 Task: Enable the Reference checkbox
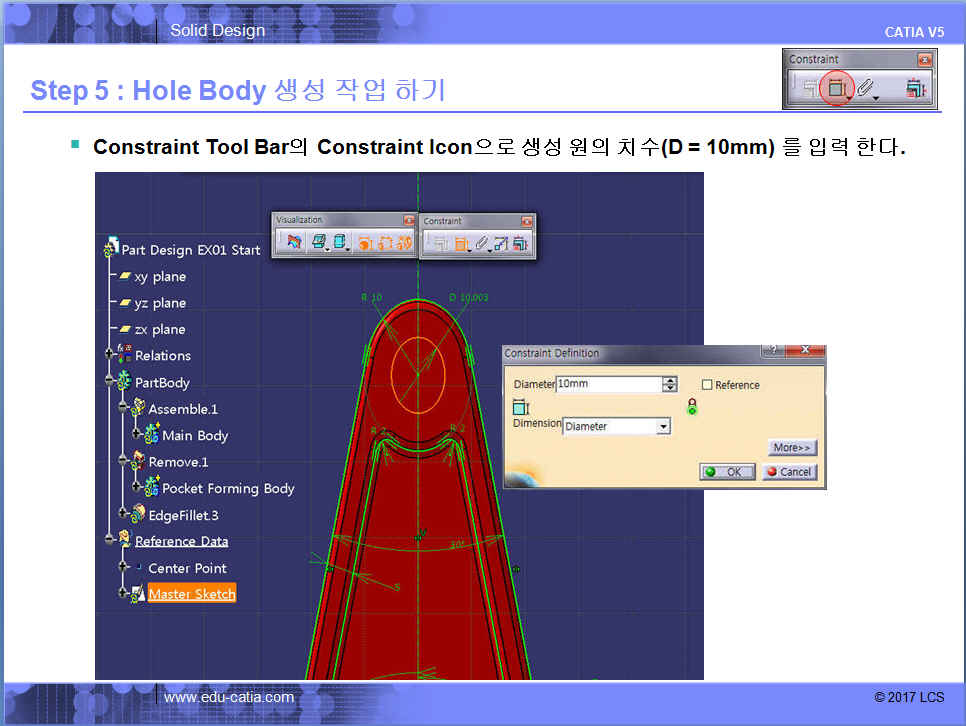pos(707,385)
